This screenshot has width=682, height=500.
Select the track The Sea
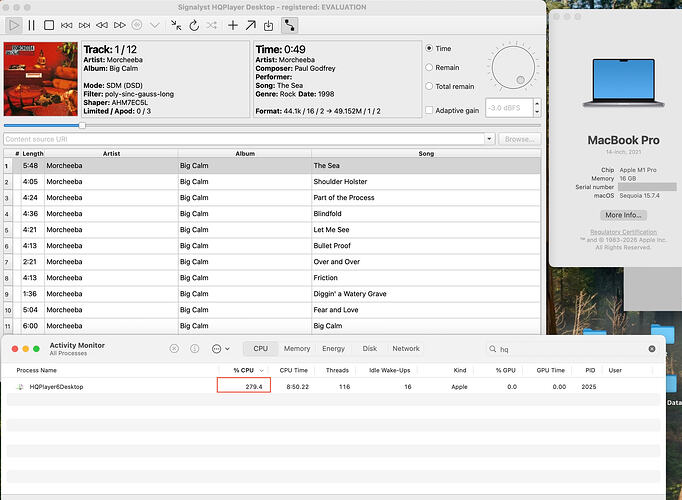[272, 166]
